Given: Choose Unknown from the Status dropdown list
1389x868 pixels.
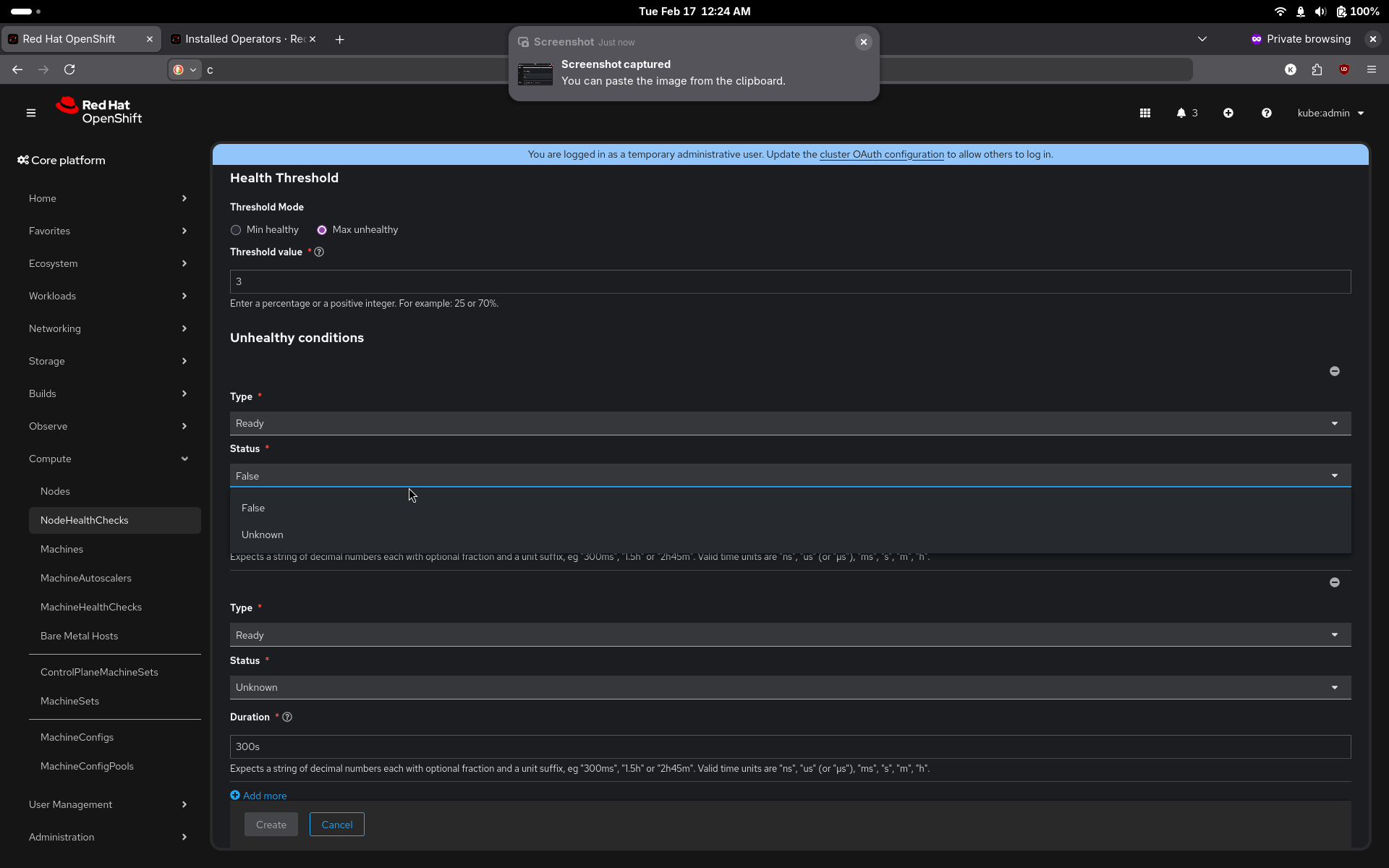Looking at the screenshot, I should pos(263,535).
